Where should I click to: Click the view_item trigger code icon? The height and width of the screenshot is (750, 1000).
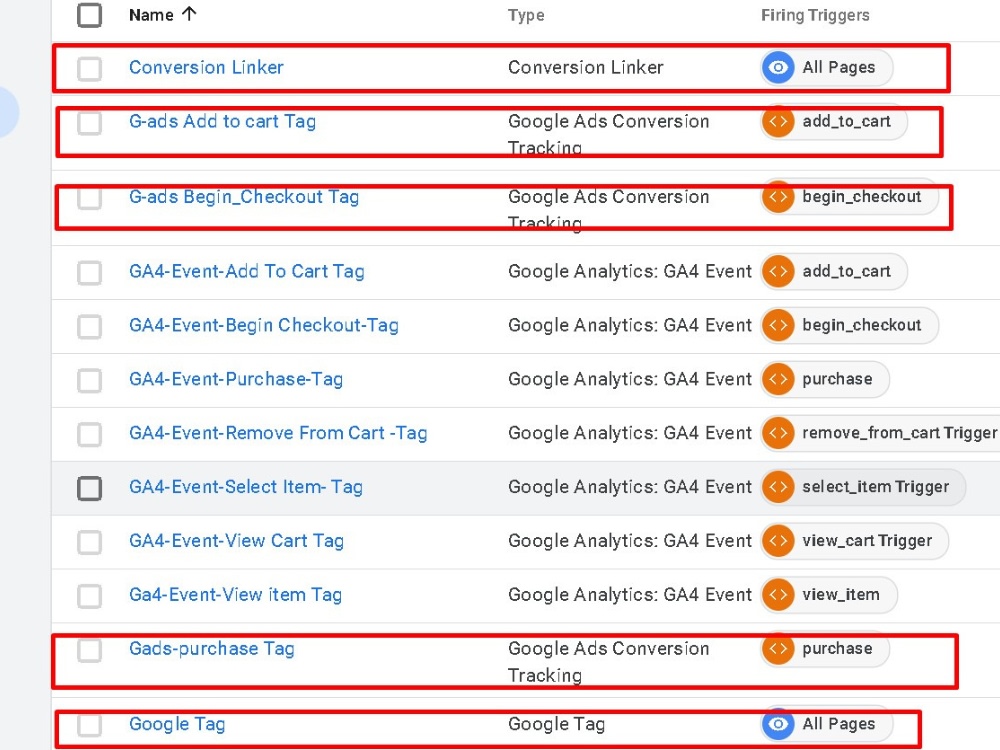click(x=778, y=595)
